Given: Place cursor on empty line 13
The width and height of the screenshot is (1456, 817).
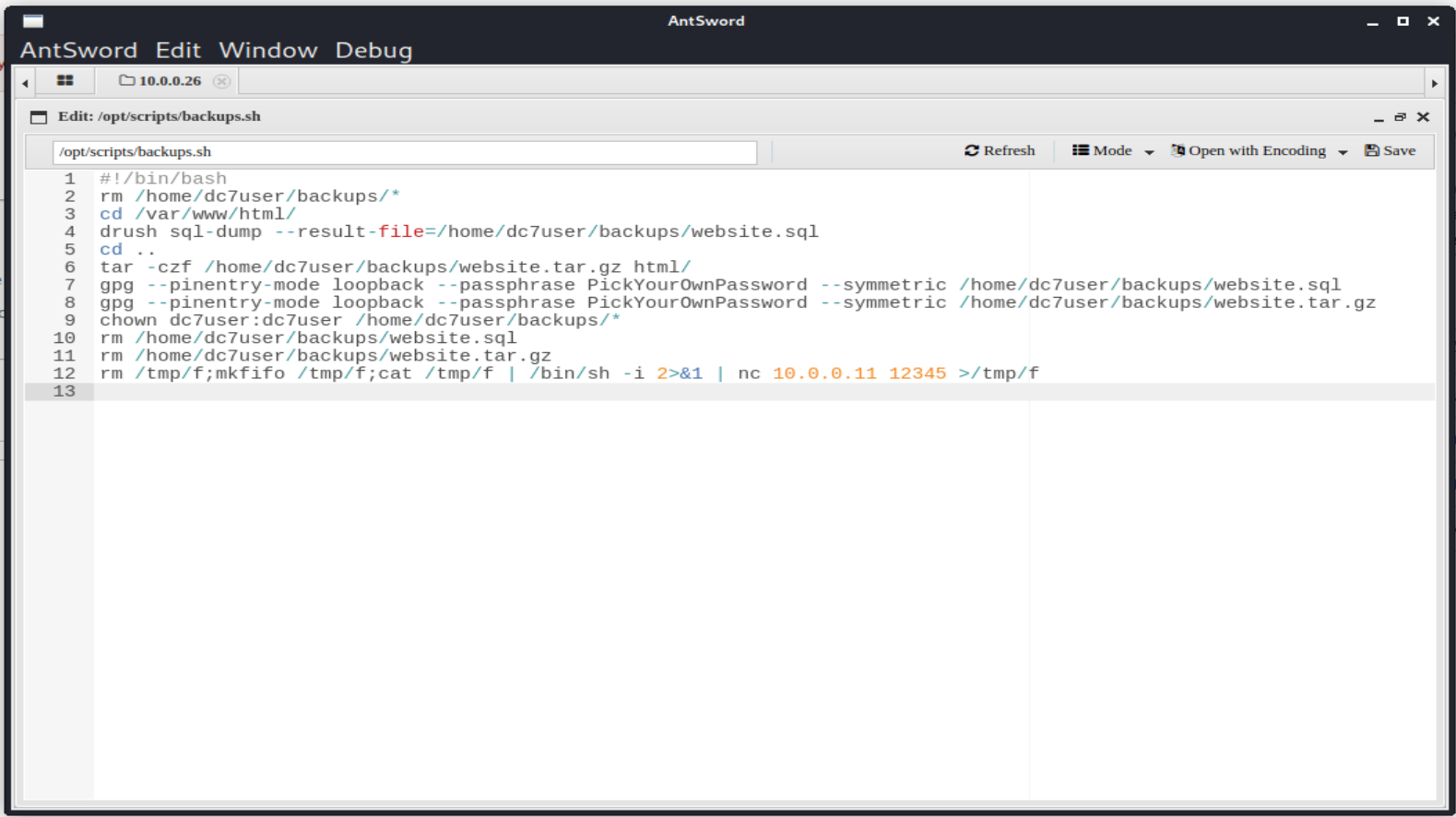Looking at the screenshot, I should (764, 391).
